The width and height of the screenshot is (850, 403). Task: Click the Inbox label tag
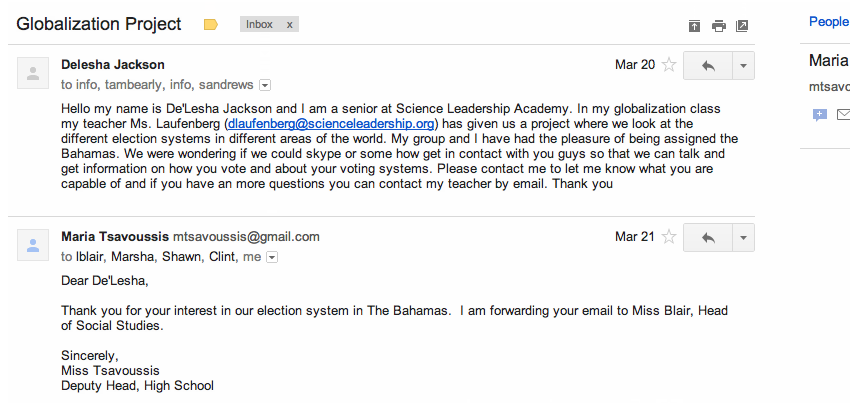coord(260,24)
